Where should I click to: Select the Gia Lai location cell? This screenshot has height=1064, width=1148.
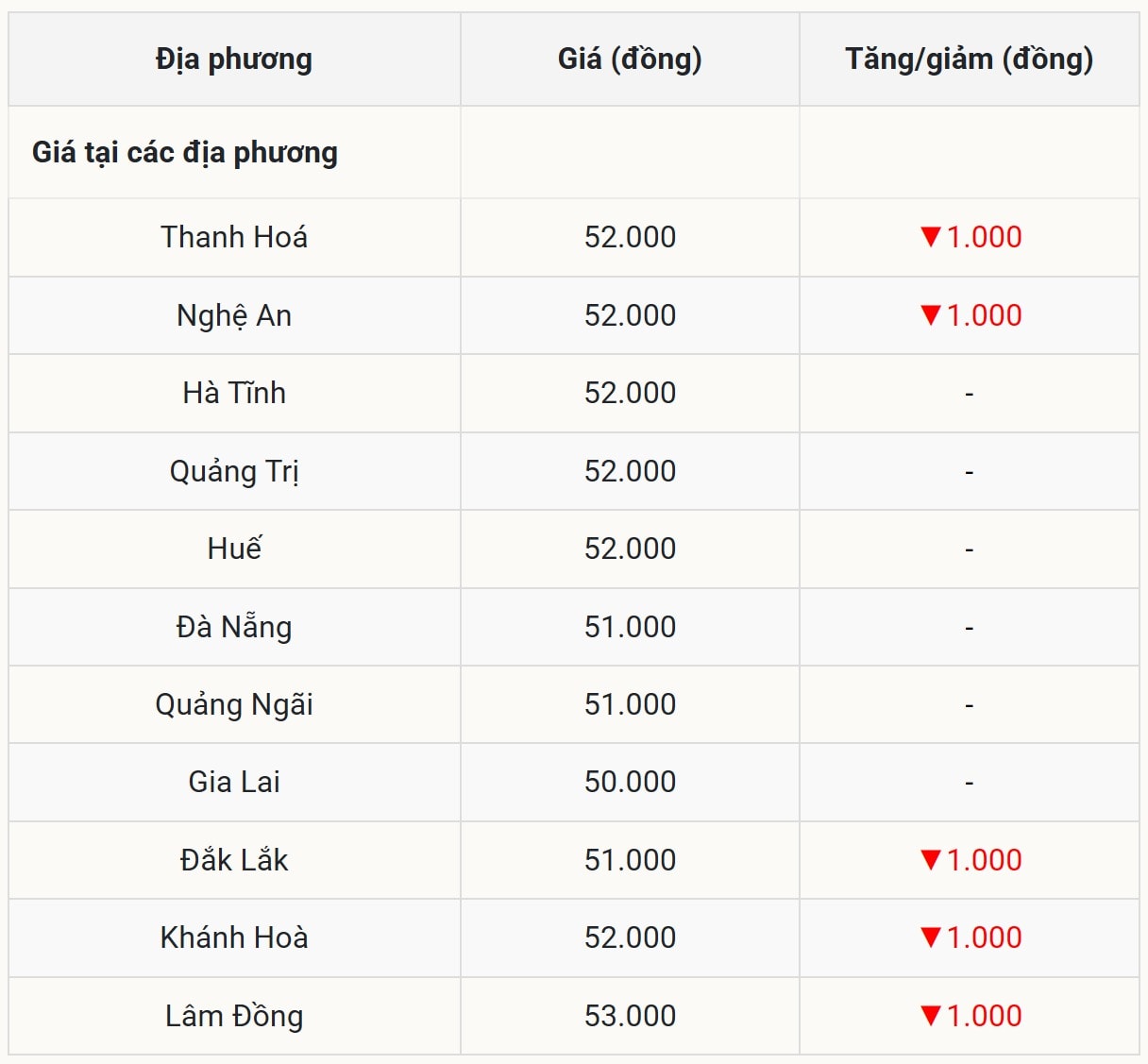[x=234, y=782]
